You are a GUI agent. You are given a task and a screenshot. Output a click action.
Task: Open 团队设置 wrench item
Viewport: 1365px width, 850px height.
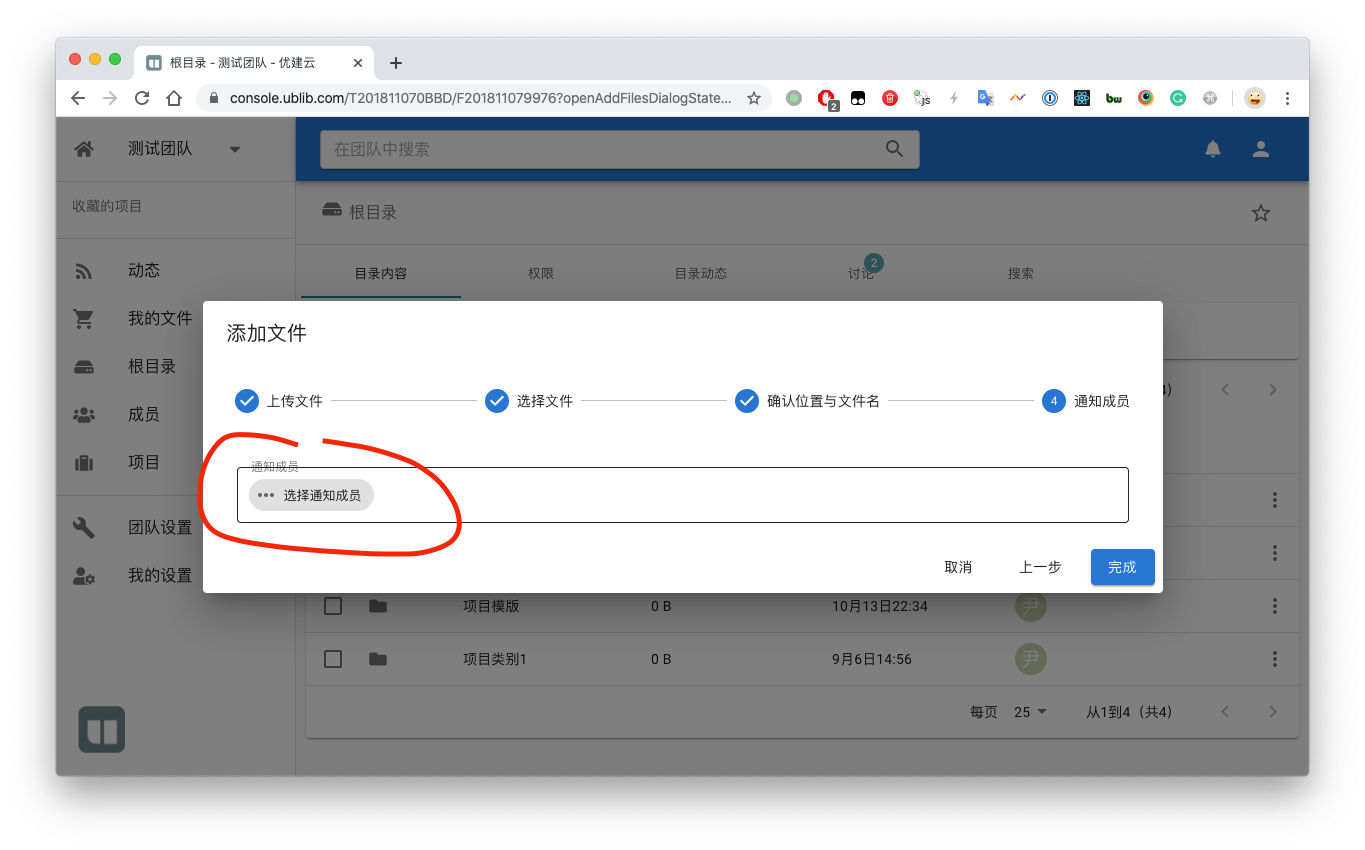tap(159, 528)
